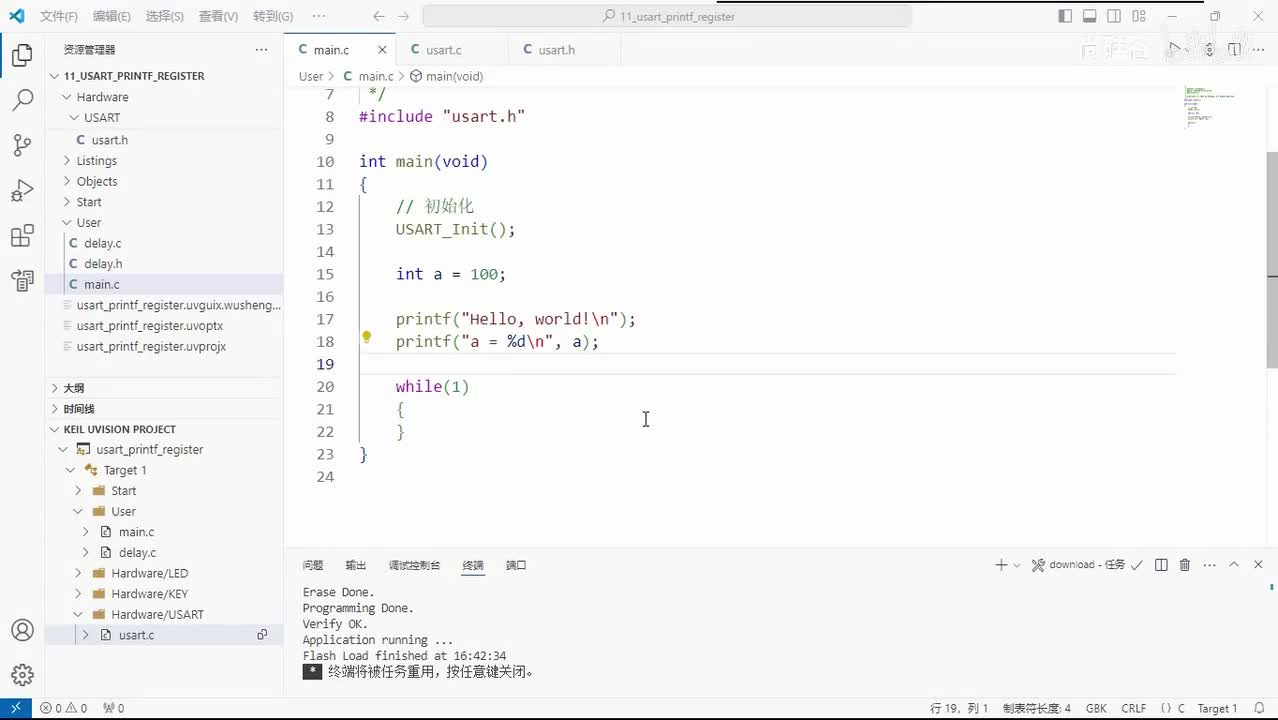The width and height of the screenshot is (1278, 720).
Task: Open the Extensions view
Action: click(x=22, y=236)
